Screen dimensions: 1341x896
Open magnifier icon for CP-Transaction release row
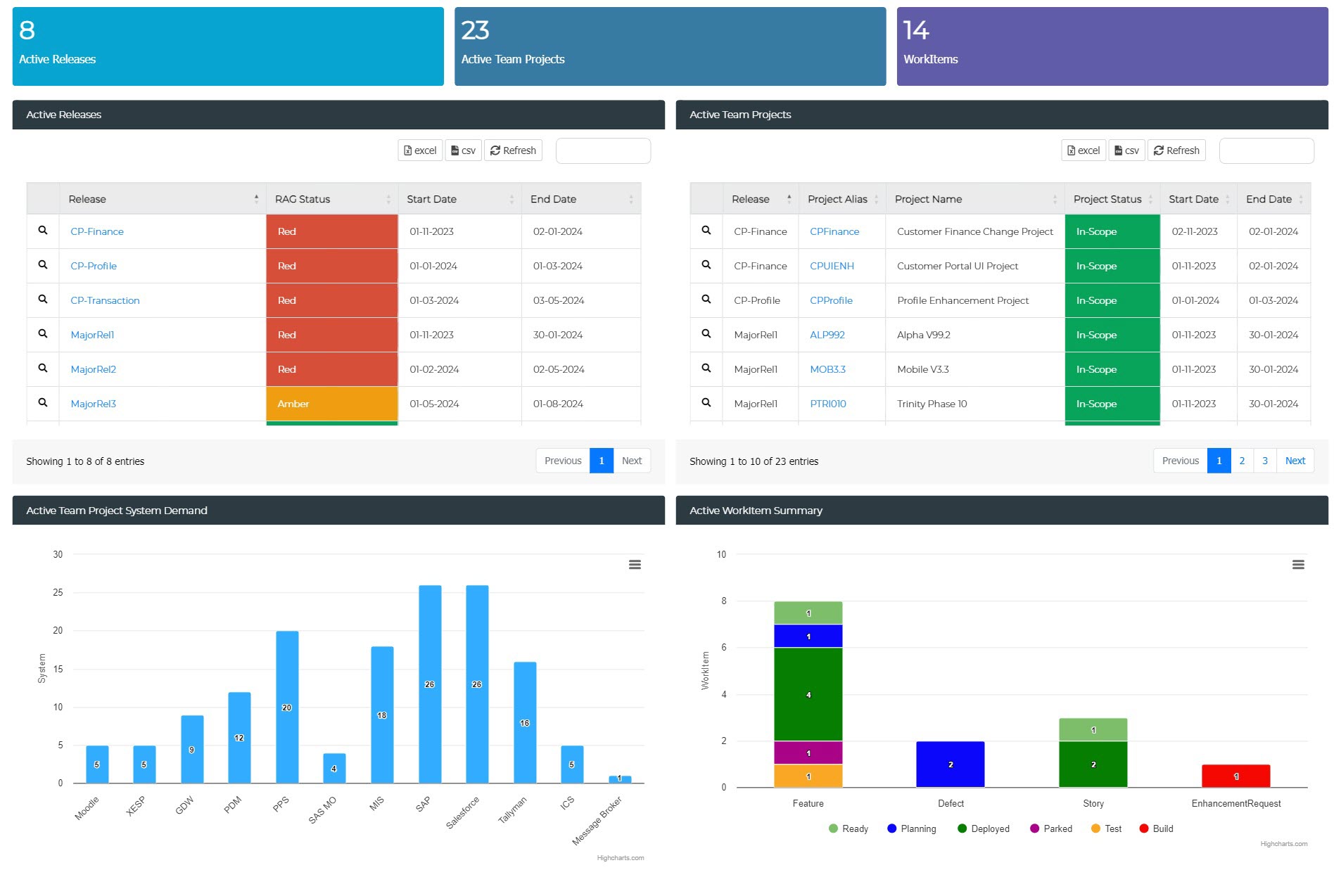(43, 299)
